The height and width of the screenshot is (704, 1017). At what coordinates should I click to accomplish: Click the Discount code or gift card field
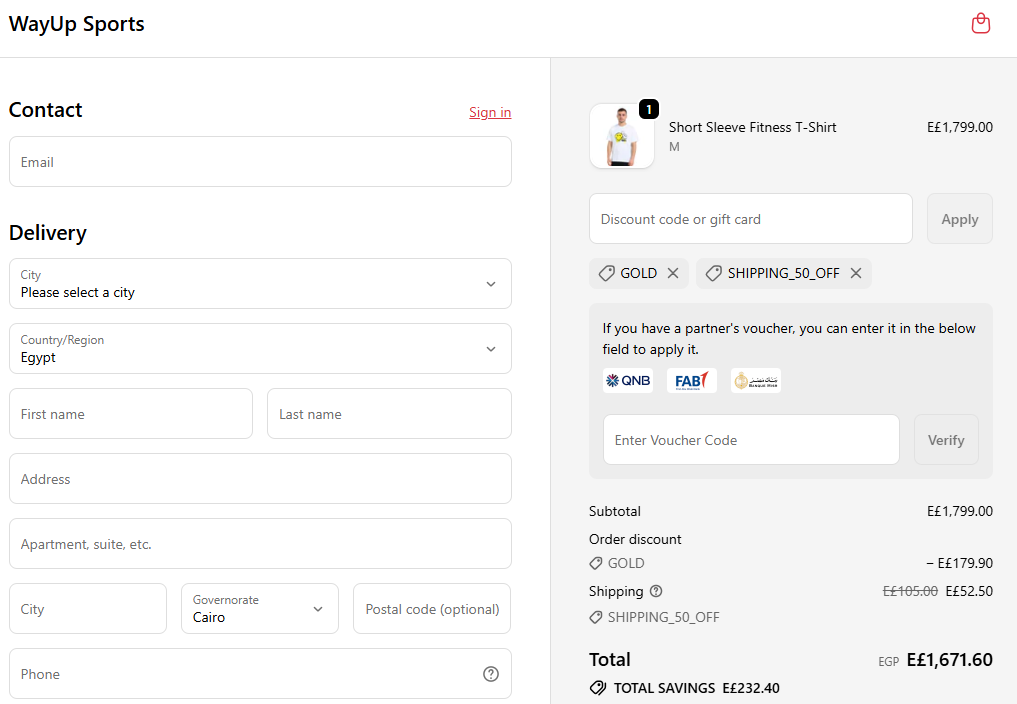point(751,218)
